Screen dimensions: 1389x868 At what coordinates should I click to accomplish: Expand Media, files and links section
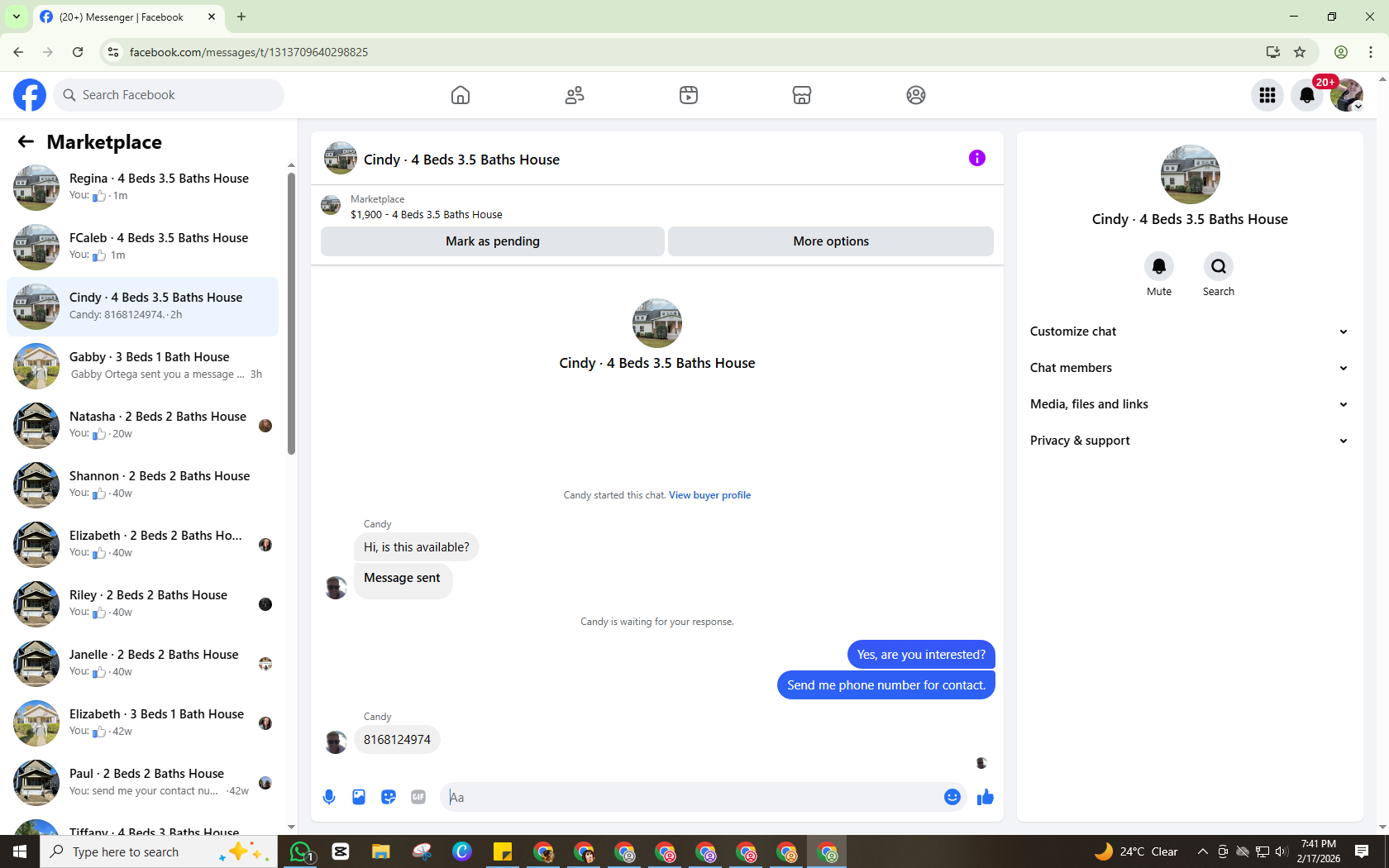(x=1190, y=404)
